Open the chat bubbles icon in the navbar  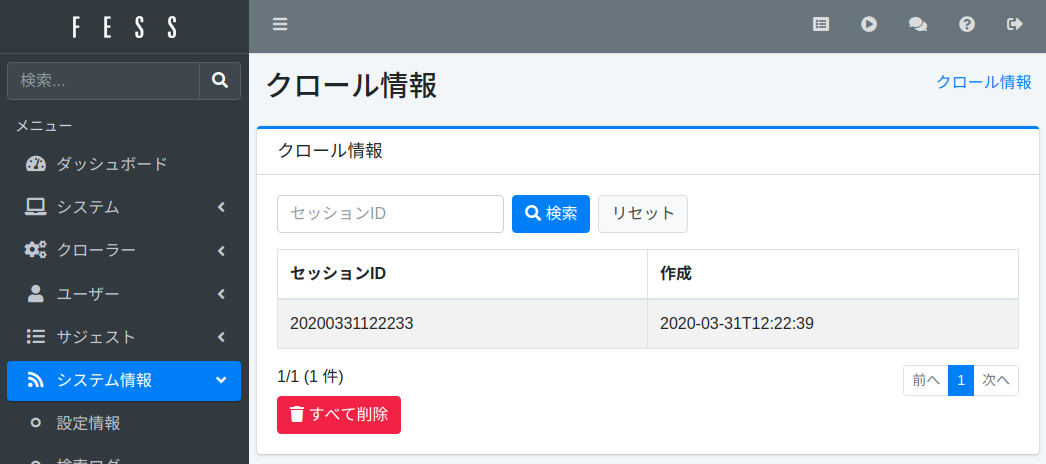[x=917, y=25]
